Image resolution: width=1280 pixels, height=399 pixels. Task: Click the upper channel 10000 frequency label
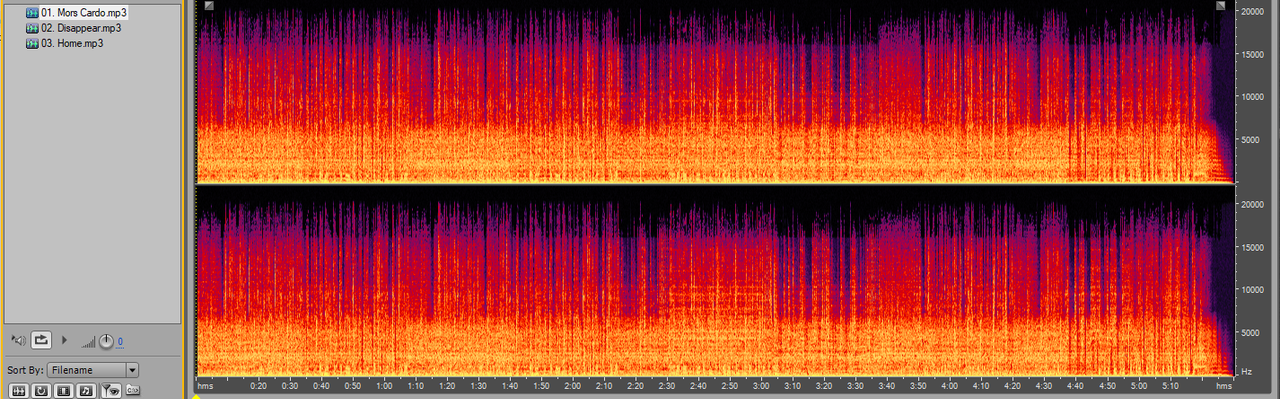pos(1253,97)
